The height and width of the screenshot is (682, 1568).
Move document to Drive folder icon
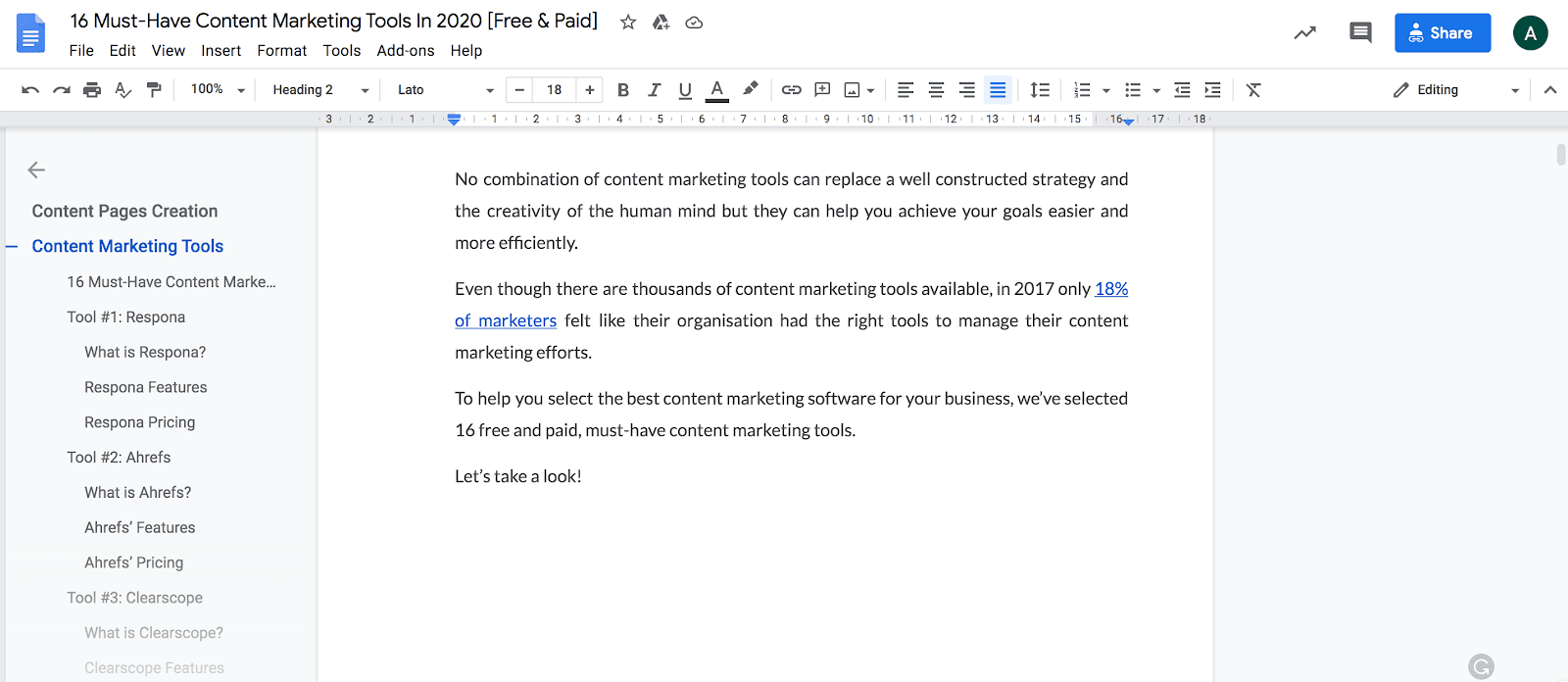[661, 22]
